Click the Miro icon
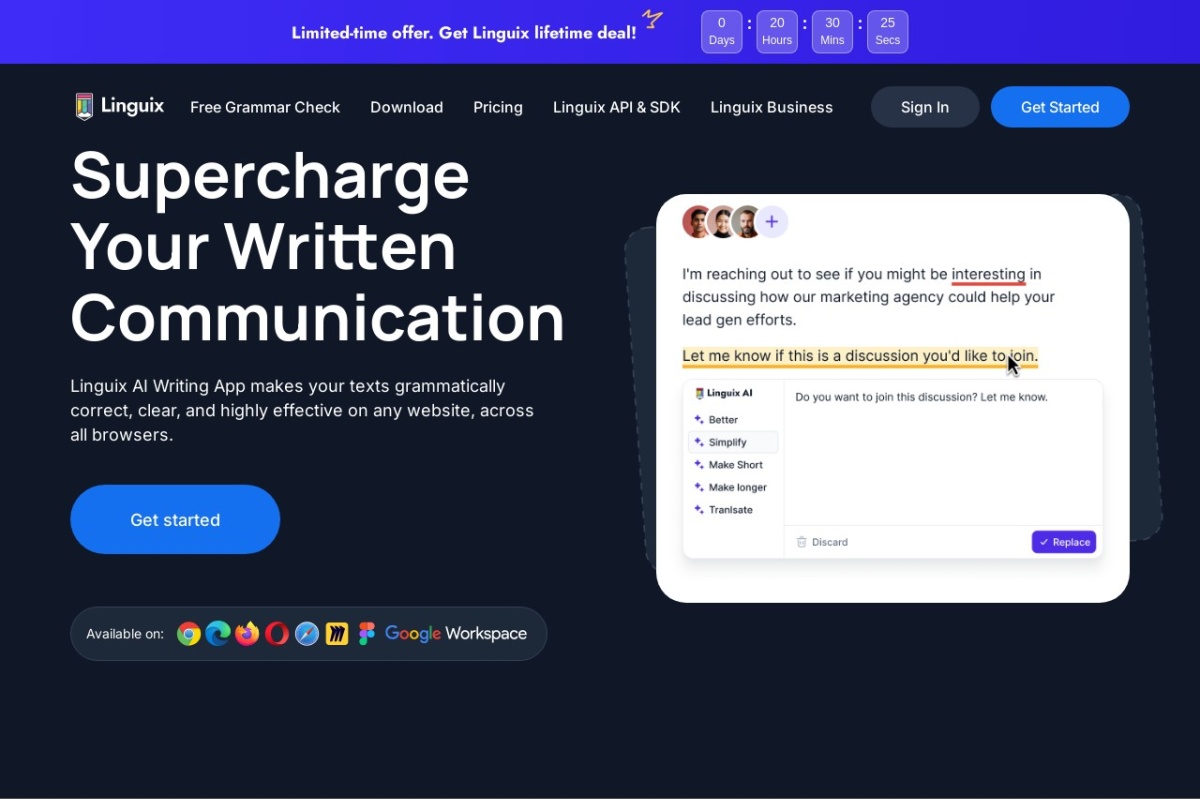 337,634
